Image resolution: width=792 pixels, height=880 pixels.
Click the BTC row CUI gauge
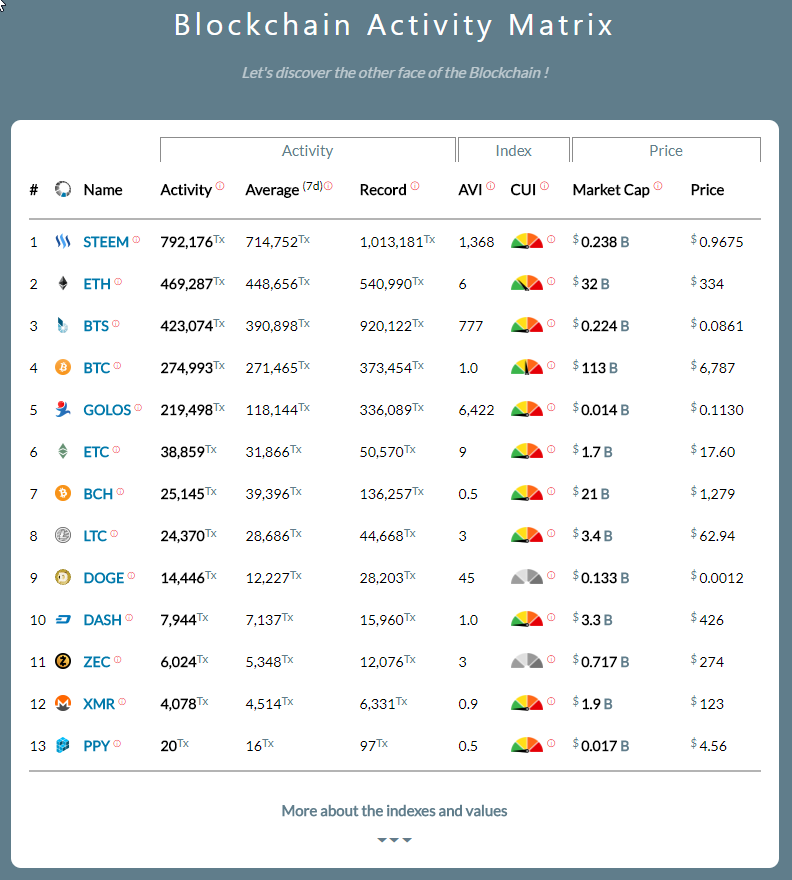click(x=527, y=367)
